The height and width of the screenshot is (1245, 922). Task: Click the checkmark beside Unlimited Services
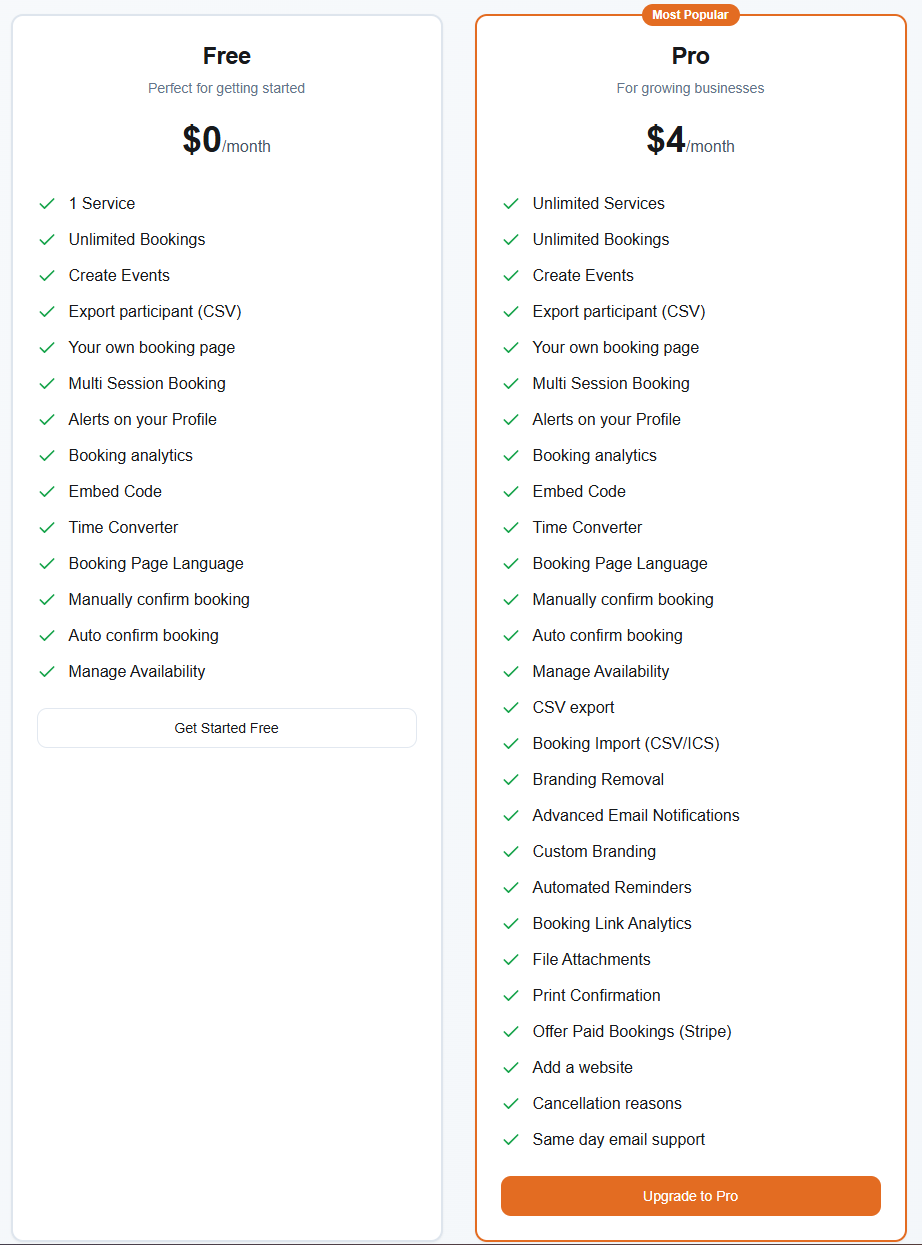511,203
